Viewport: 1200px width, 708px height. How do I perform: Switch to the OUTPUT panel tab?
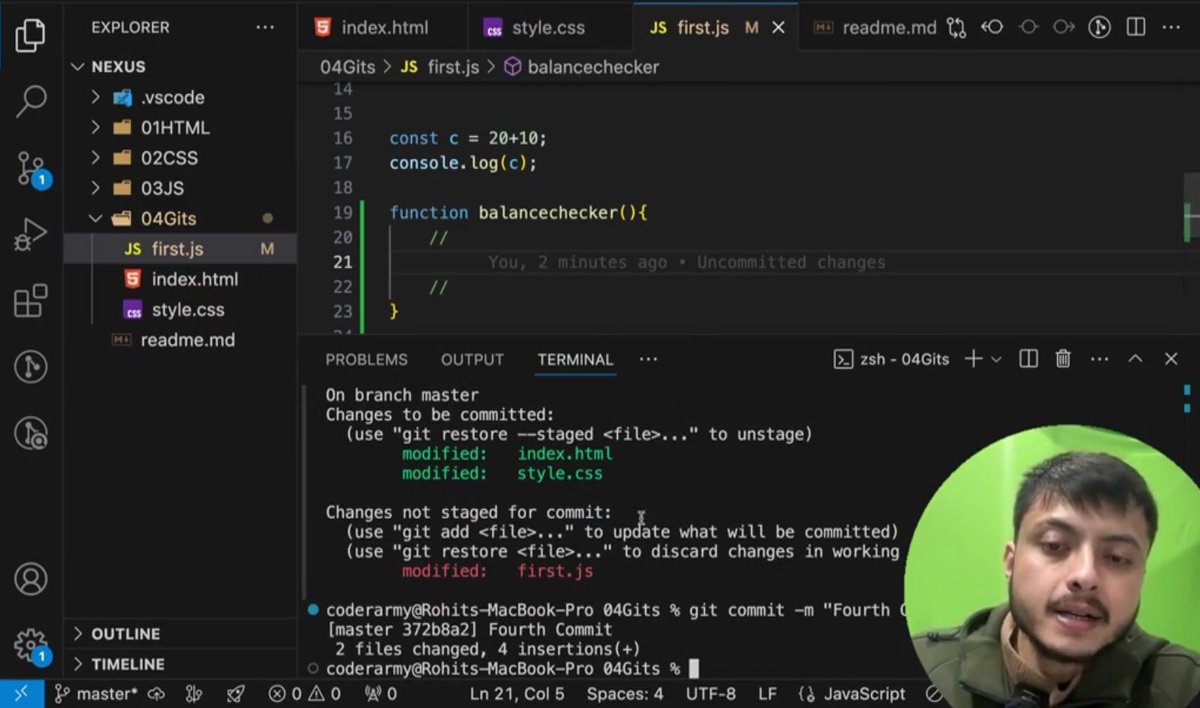pos(471,359)
